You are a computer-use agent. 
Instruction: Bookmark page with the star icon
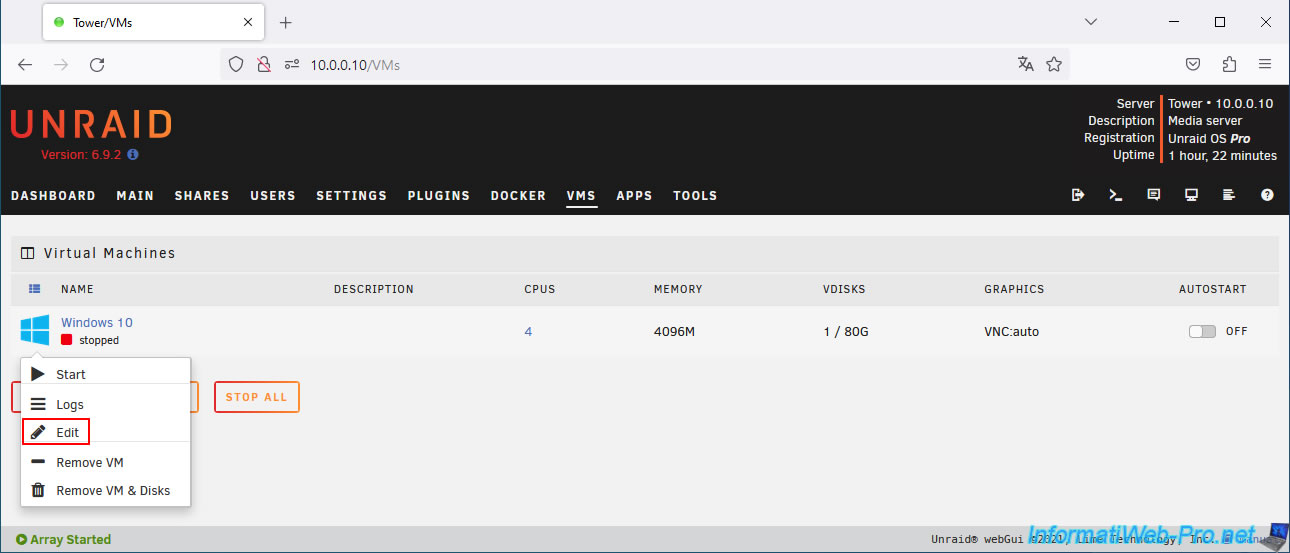[1054, 64]
